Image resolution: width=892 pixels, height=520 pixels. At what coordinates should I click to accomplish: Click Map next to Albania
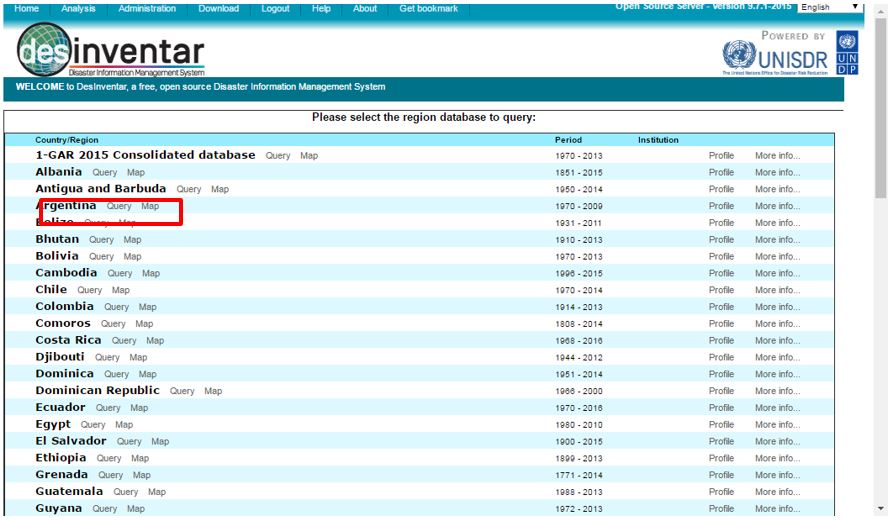(x=135, y=172)
